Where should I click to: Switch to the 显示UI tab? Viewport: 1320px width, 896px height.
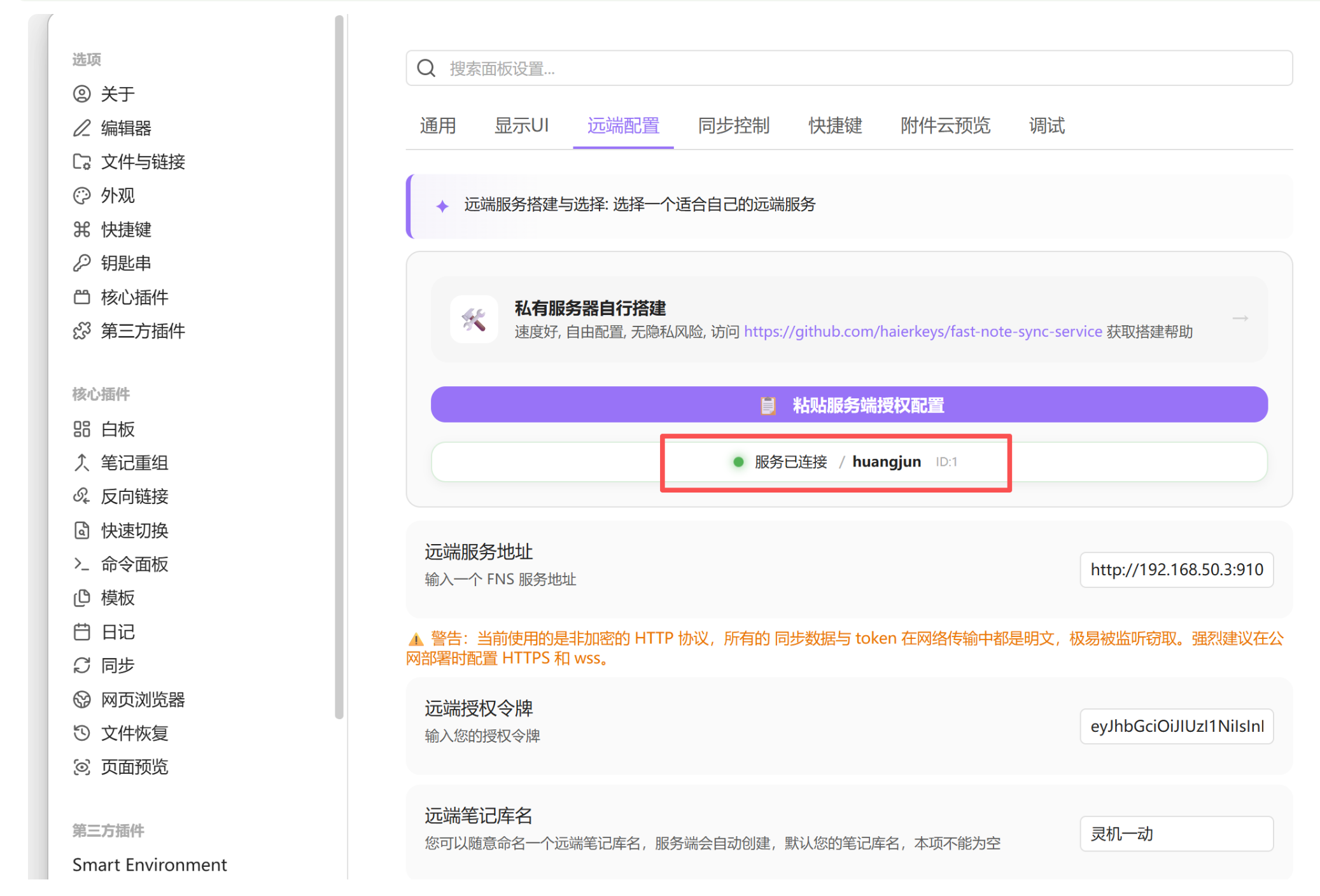pyautogui.click(x=521, y=126)
